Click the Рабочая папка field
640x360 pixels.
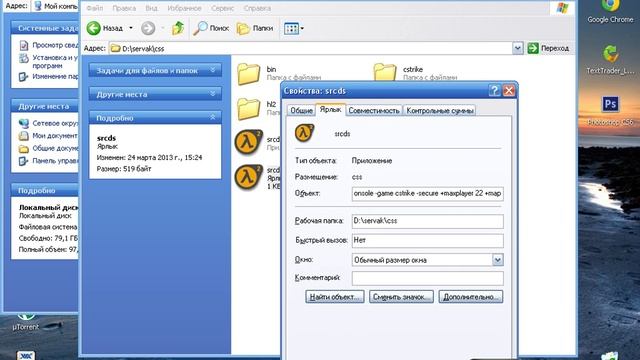point(427,221)
